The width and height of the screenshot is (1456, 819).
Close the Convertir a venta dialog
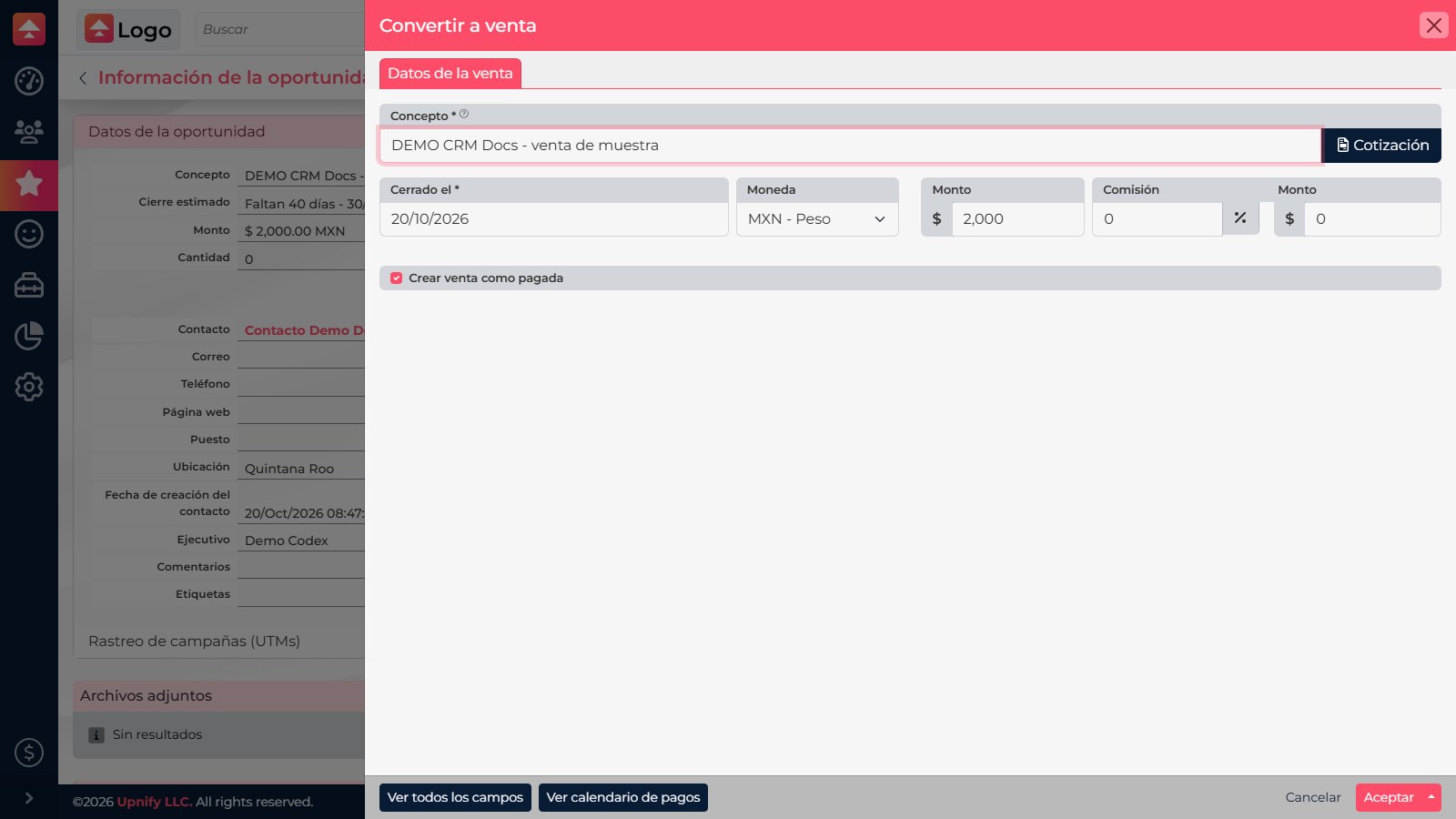coord(1434,25)
